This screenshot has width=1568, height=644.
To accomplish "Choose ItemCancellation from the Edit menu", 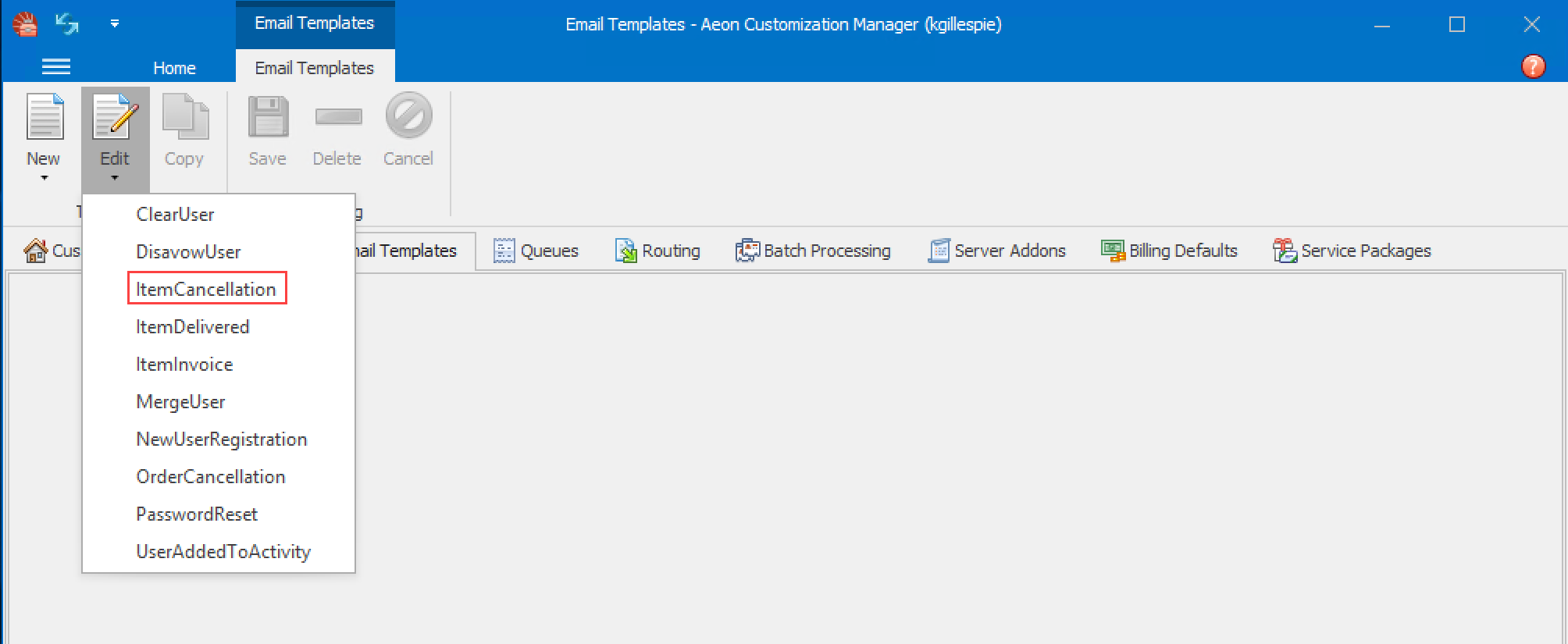I will [x=206, y=289].
